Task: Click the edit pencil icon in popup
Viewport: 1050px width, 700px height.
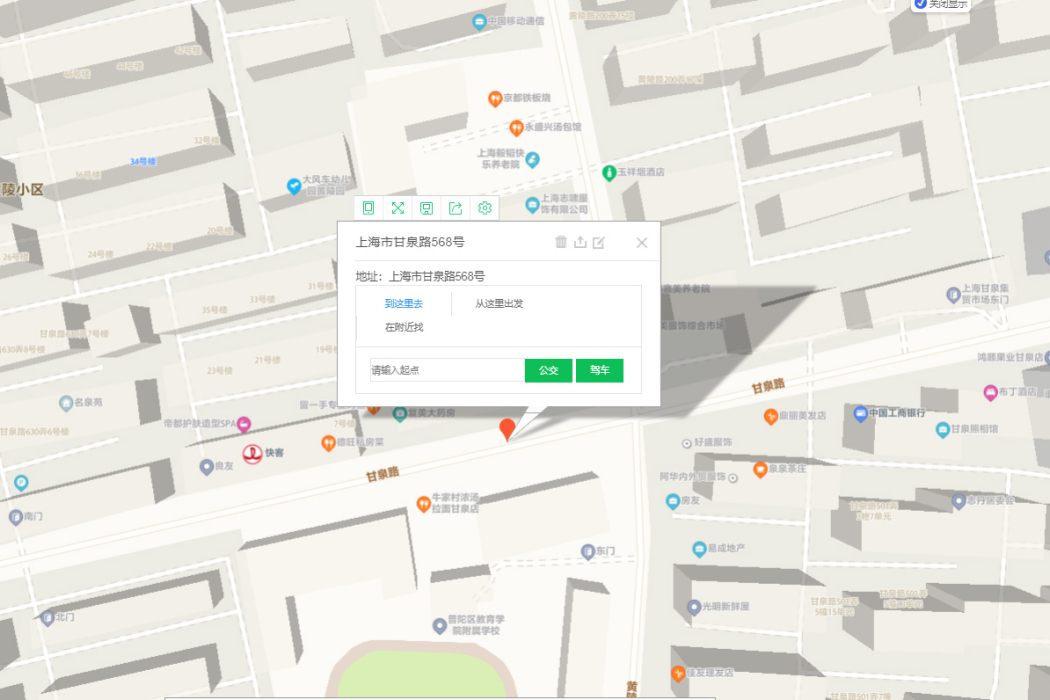Action: click(x=599, y=242)
